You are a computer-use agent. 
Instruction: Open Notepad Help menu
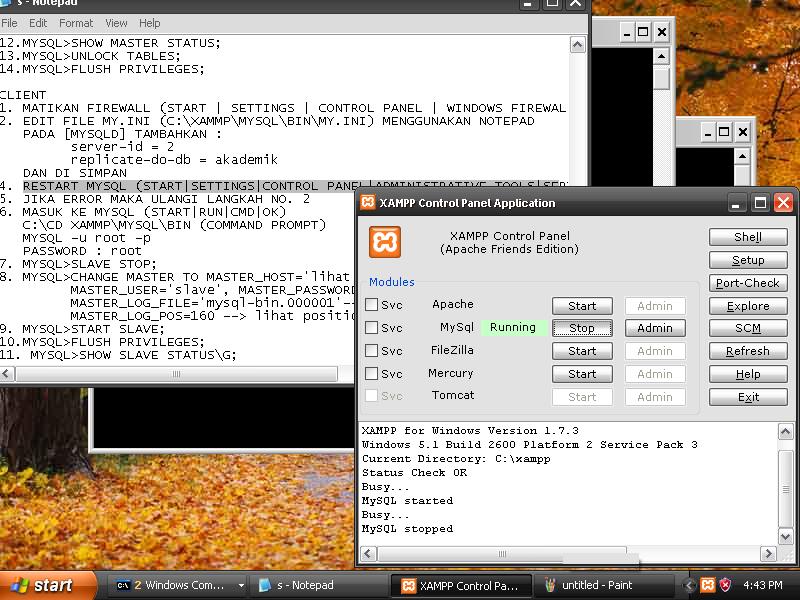pos(149,23)
